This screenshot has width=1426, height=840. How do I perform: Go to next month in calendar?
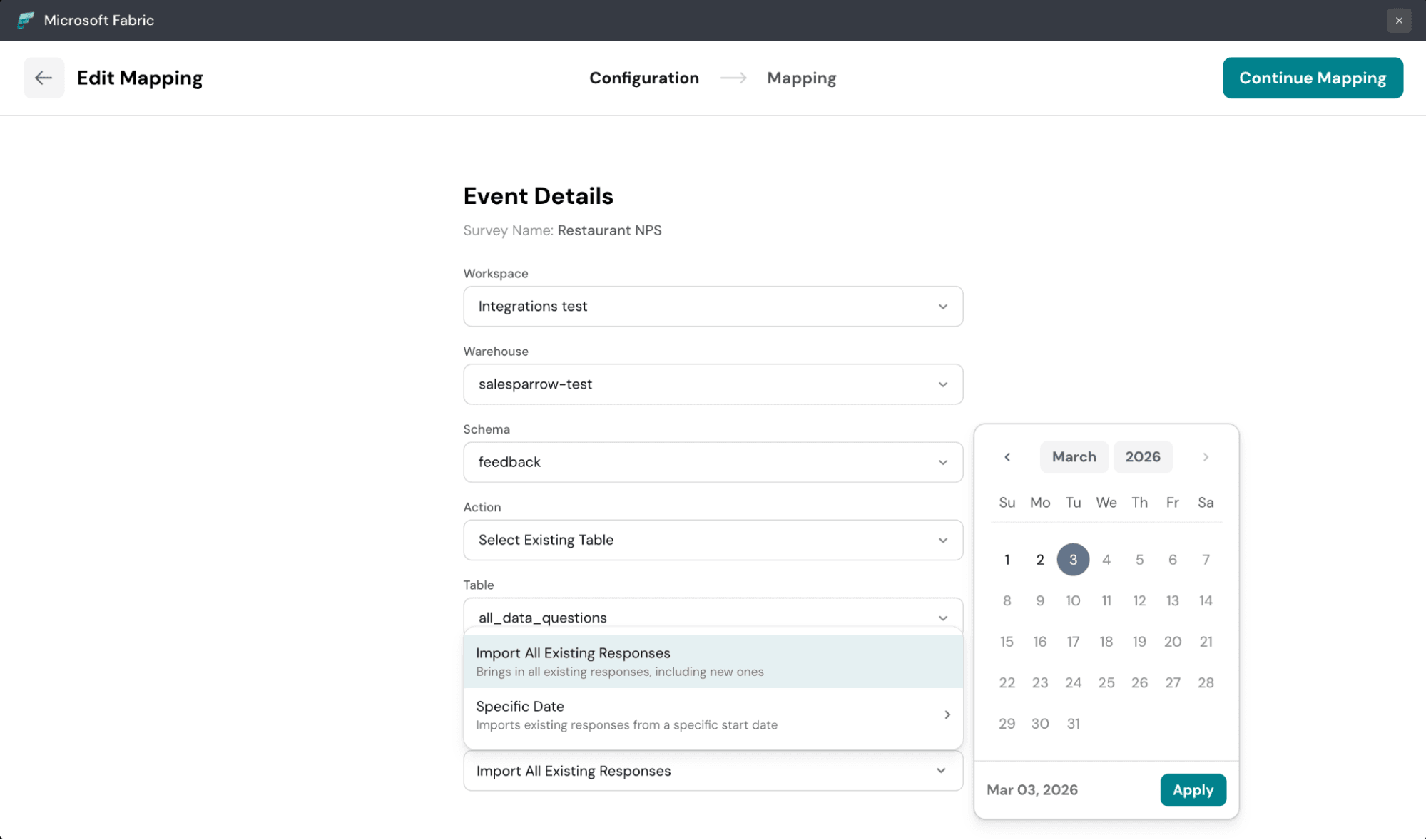tap(1206, 457)
